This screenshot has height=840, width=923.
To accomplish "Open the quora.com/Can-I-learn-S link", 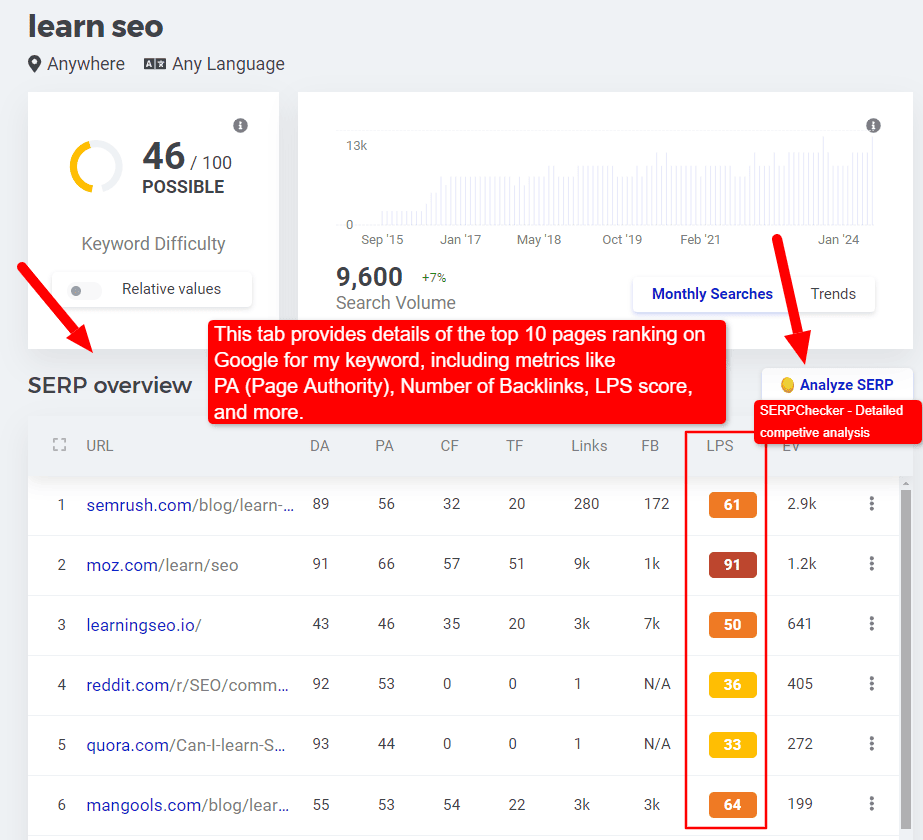I will pos(186,745).
